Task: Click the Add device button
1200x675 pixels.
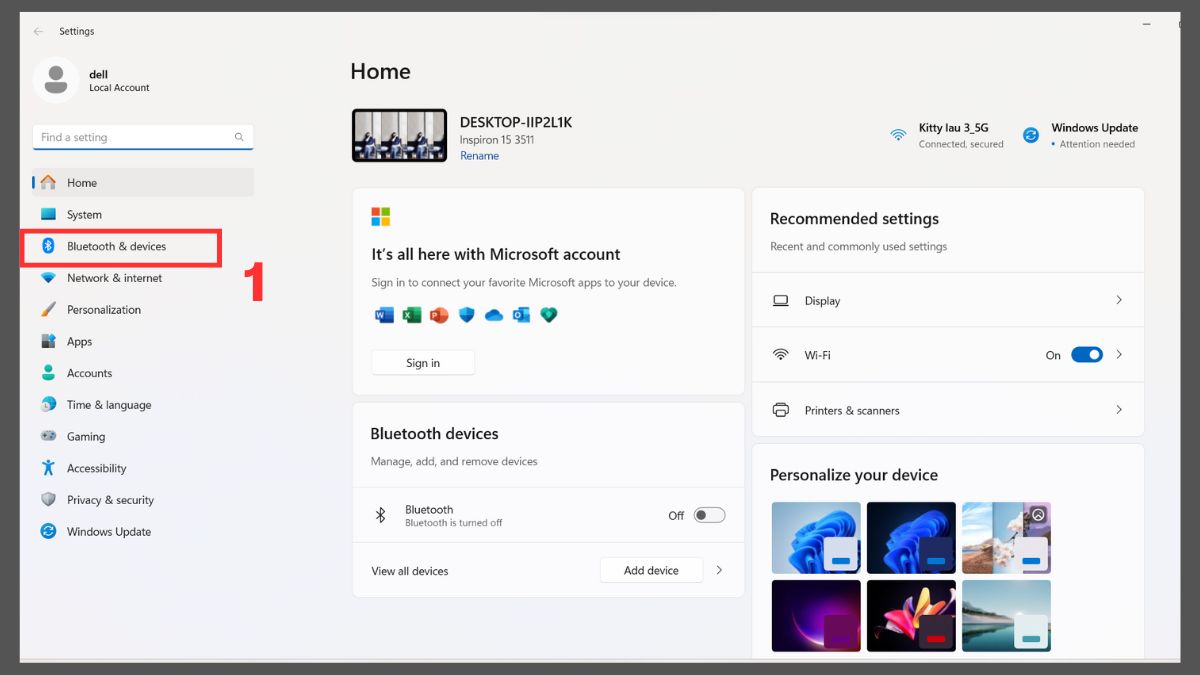Action: 651,570
